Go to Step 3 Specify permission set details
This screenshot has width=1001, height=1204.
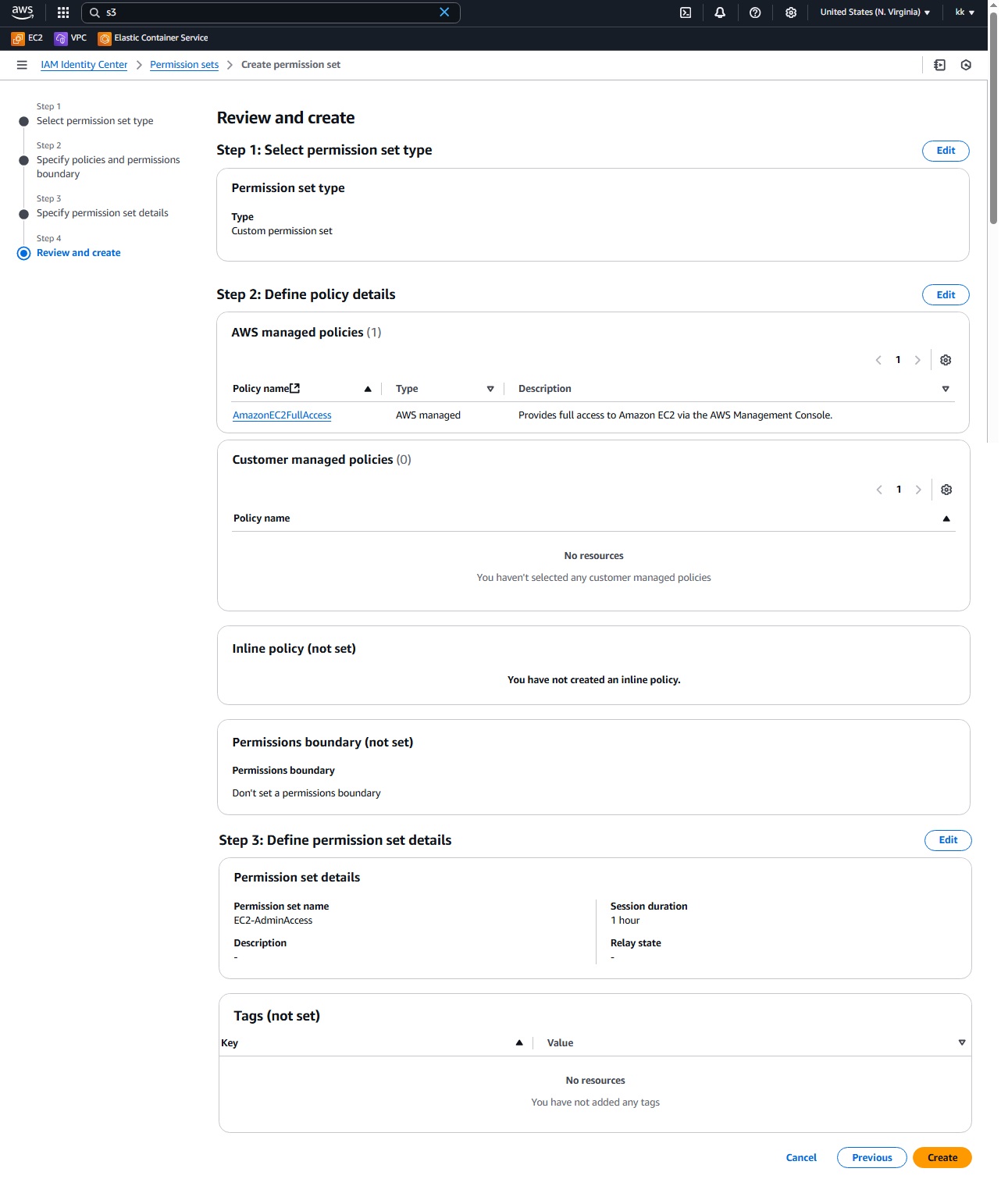(102, 213)
